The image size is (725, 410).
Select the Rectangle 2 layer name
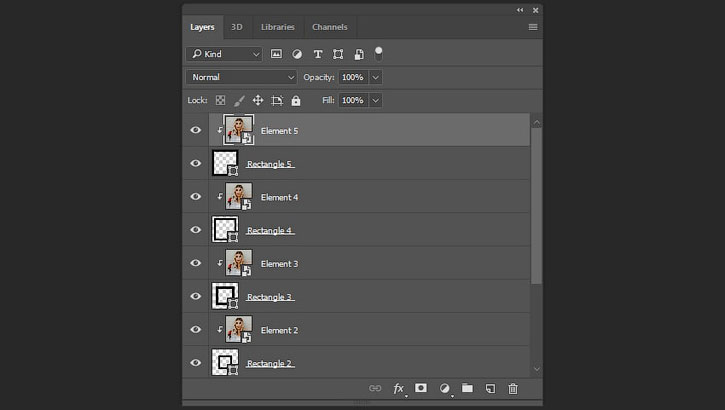pos(270,364)
